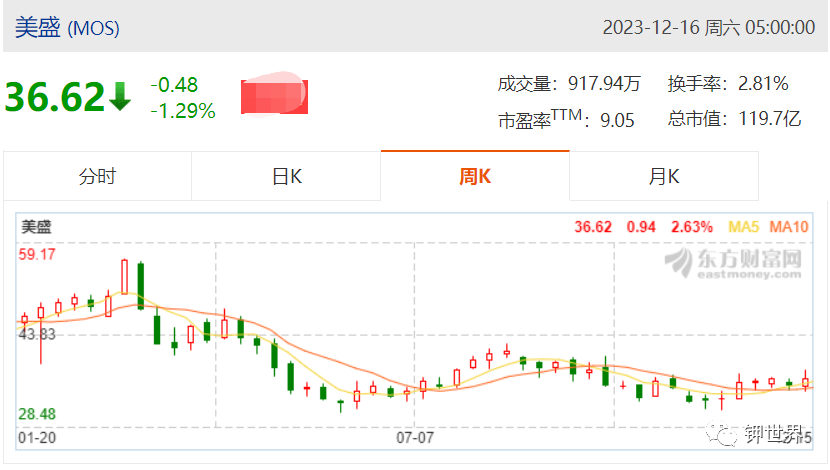
Task: Click the green down-arrow price icon
Action: pos(120,96)
